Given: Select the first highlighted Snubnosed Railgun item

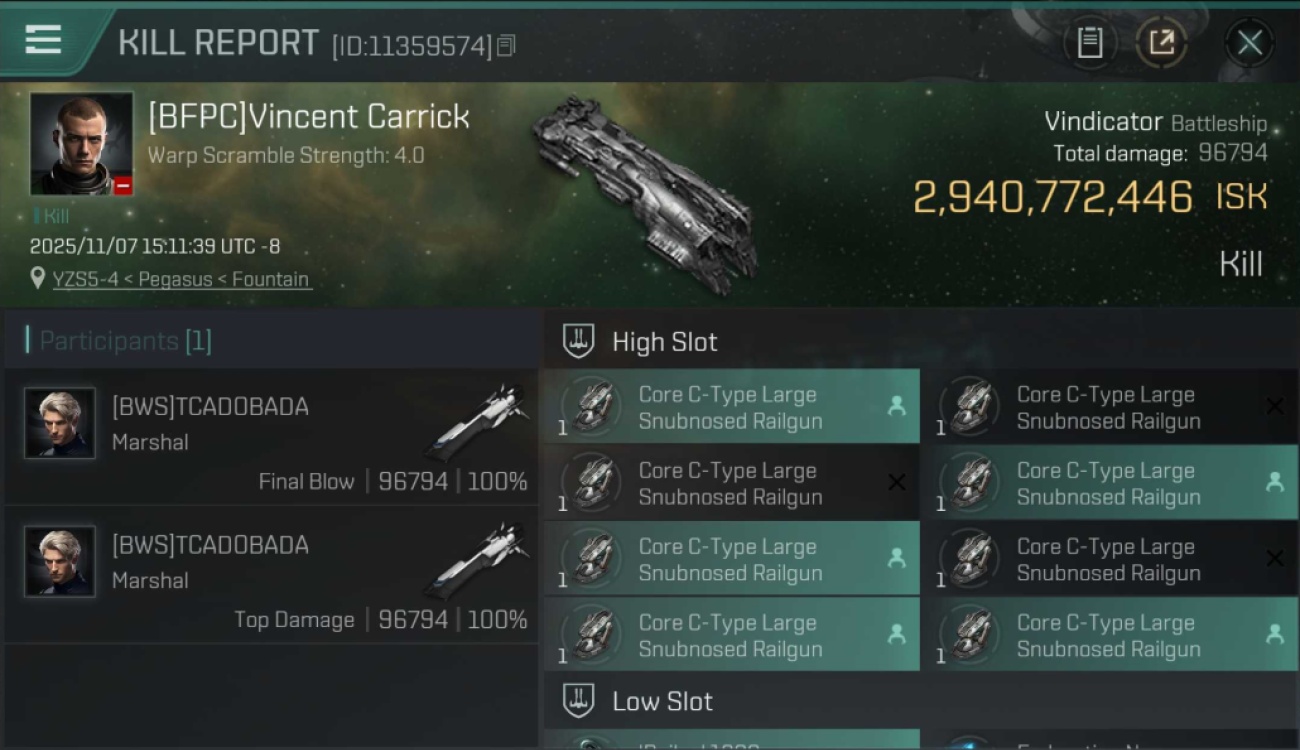Looking at the screenshot, I should click(730, 407).
